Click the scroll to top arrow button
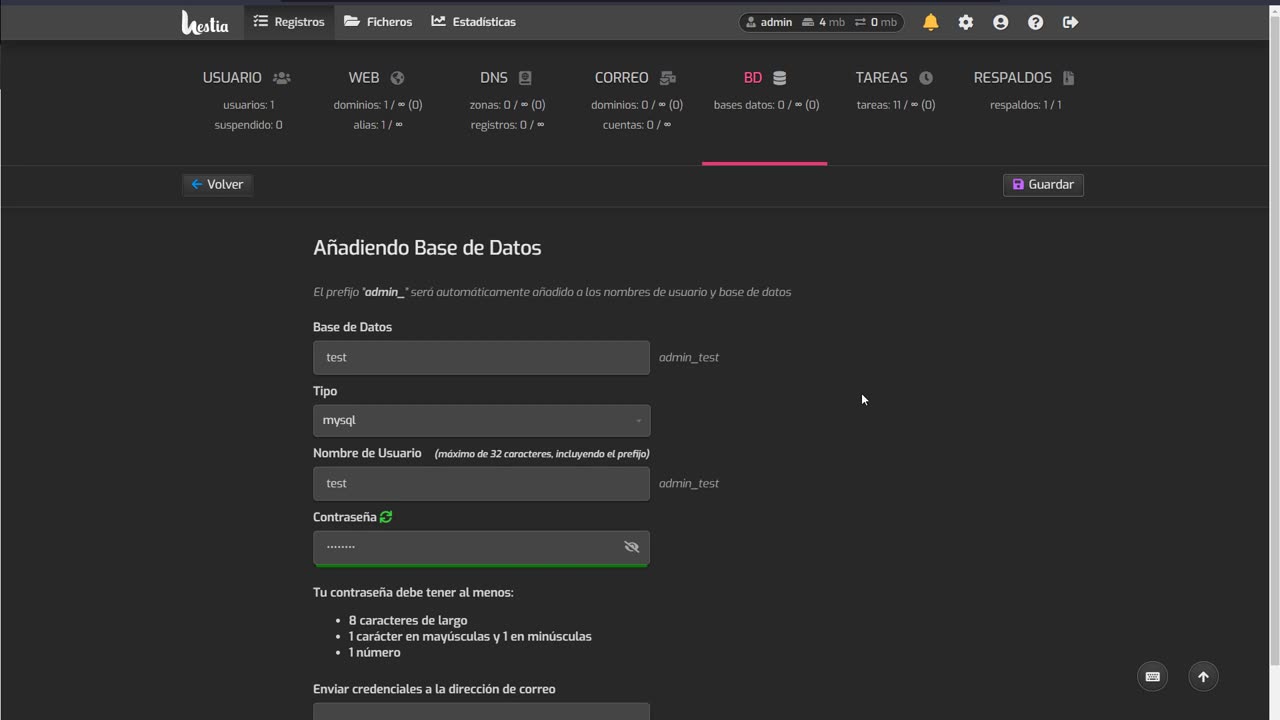The width and height of the screenshot is (1280, 720). point(1203,677)
